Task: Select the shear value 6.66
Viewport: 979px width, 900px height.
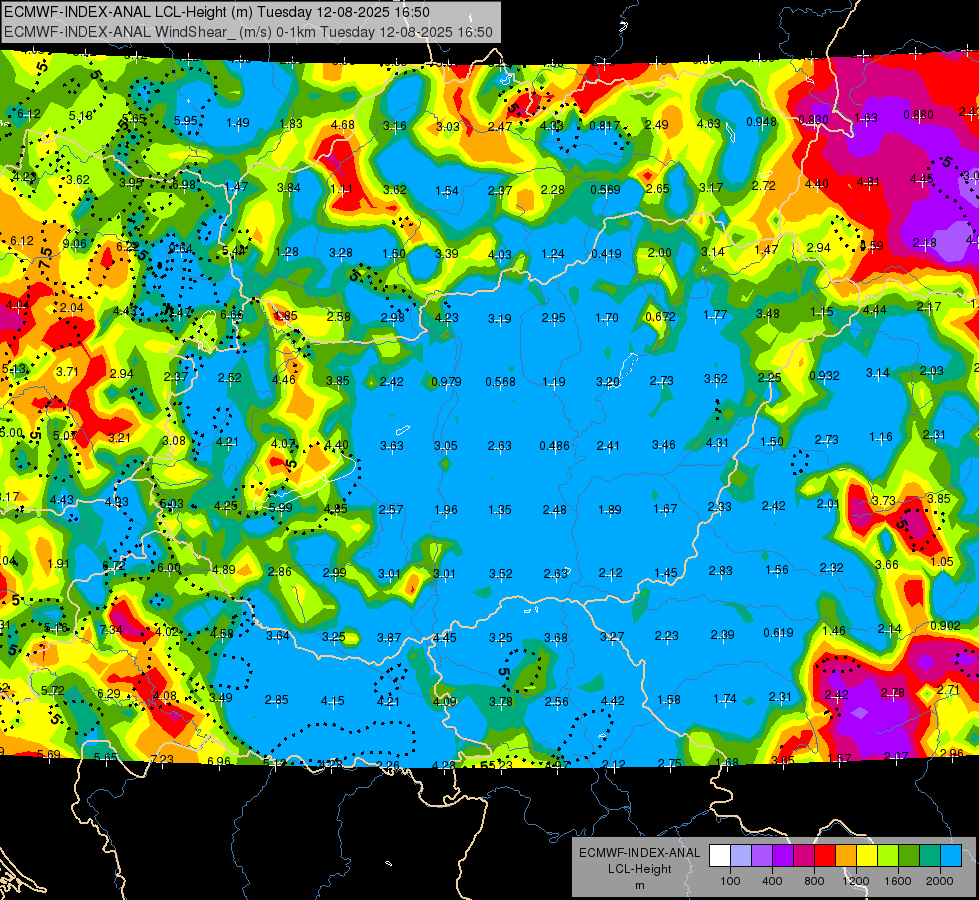Action: tap(232, 315)
